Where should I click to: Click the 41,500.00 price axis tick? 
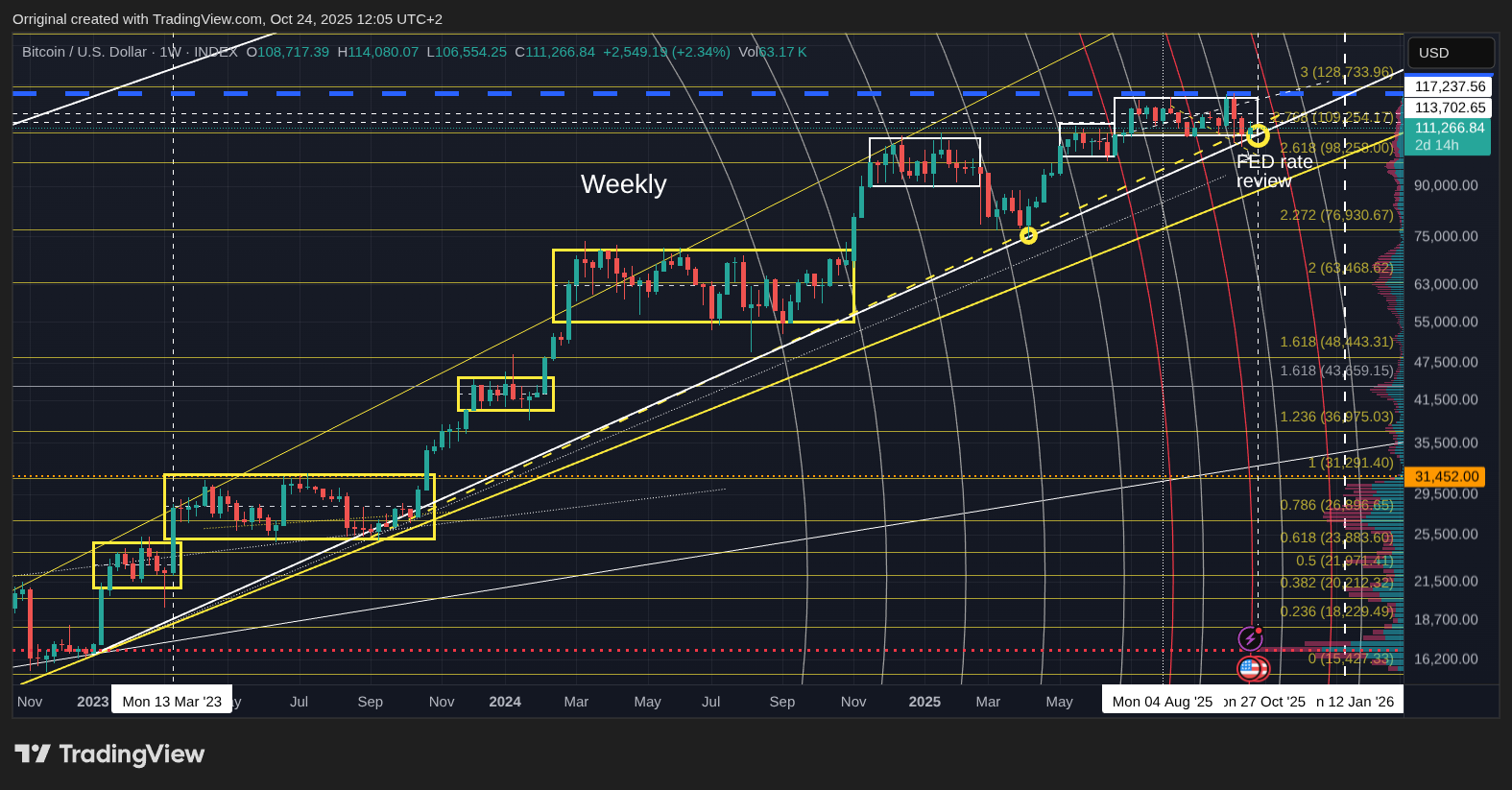(x=1446, y=399)
